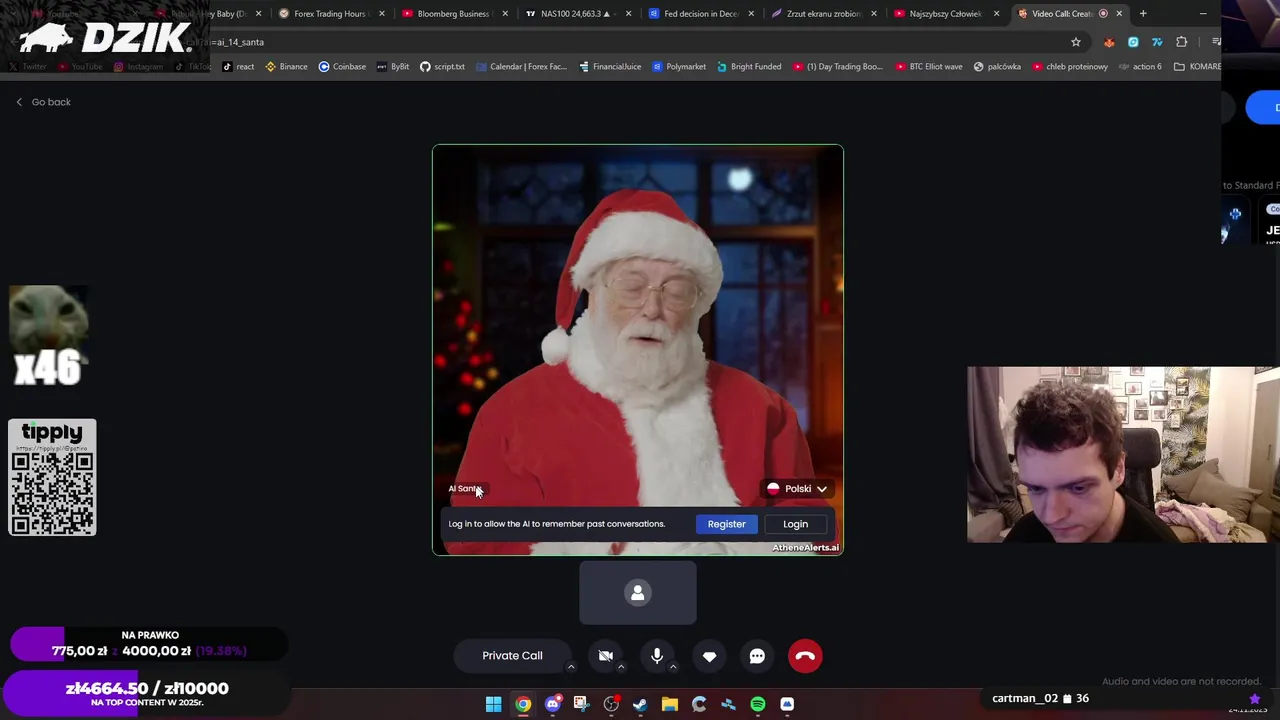
Task: Click the blue square extension icon
Action: click(x=1133, y=42)
